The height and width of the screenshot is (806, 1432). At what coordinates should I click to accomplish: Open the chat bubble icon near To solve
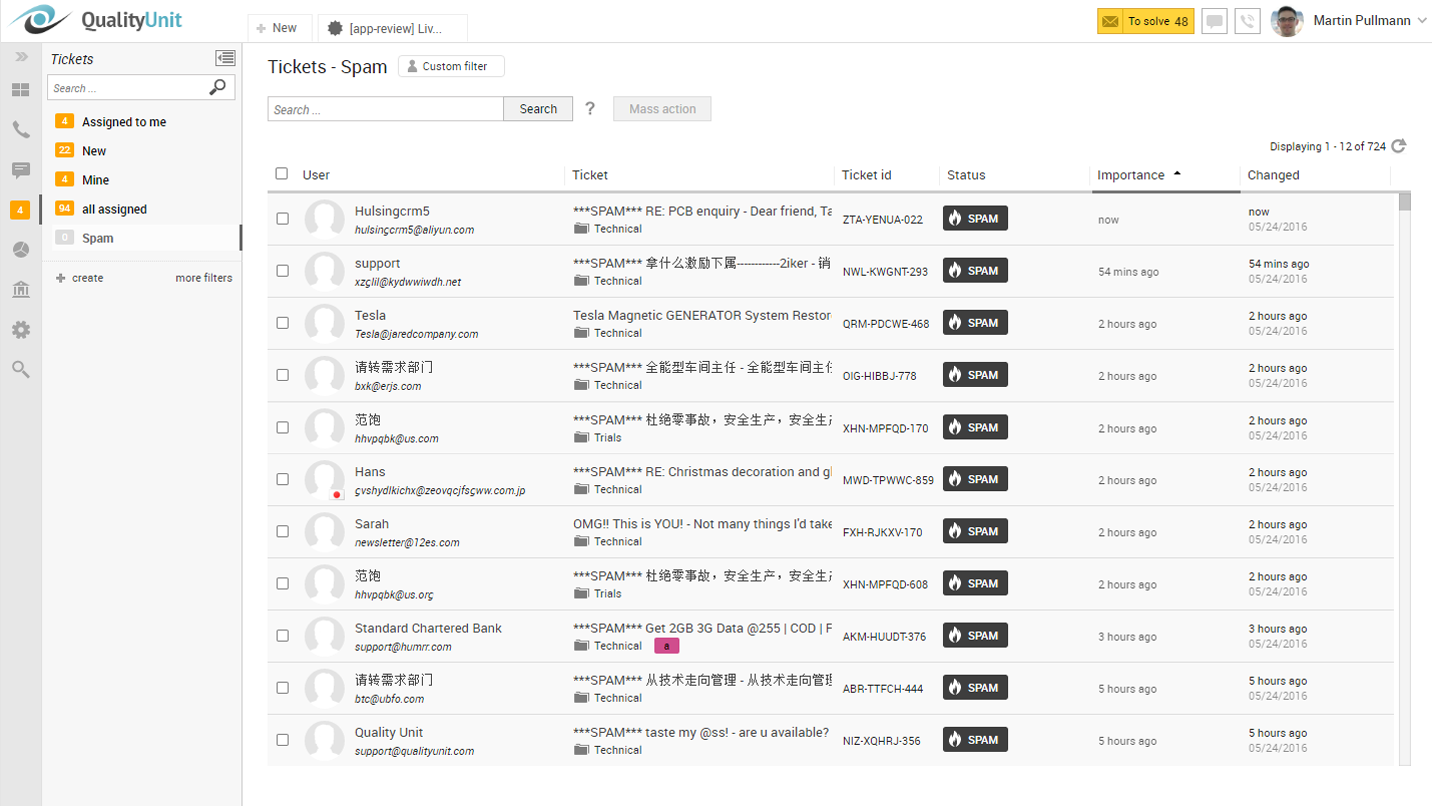tap(1214, 21)
